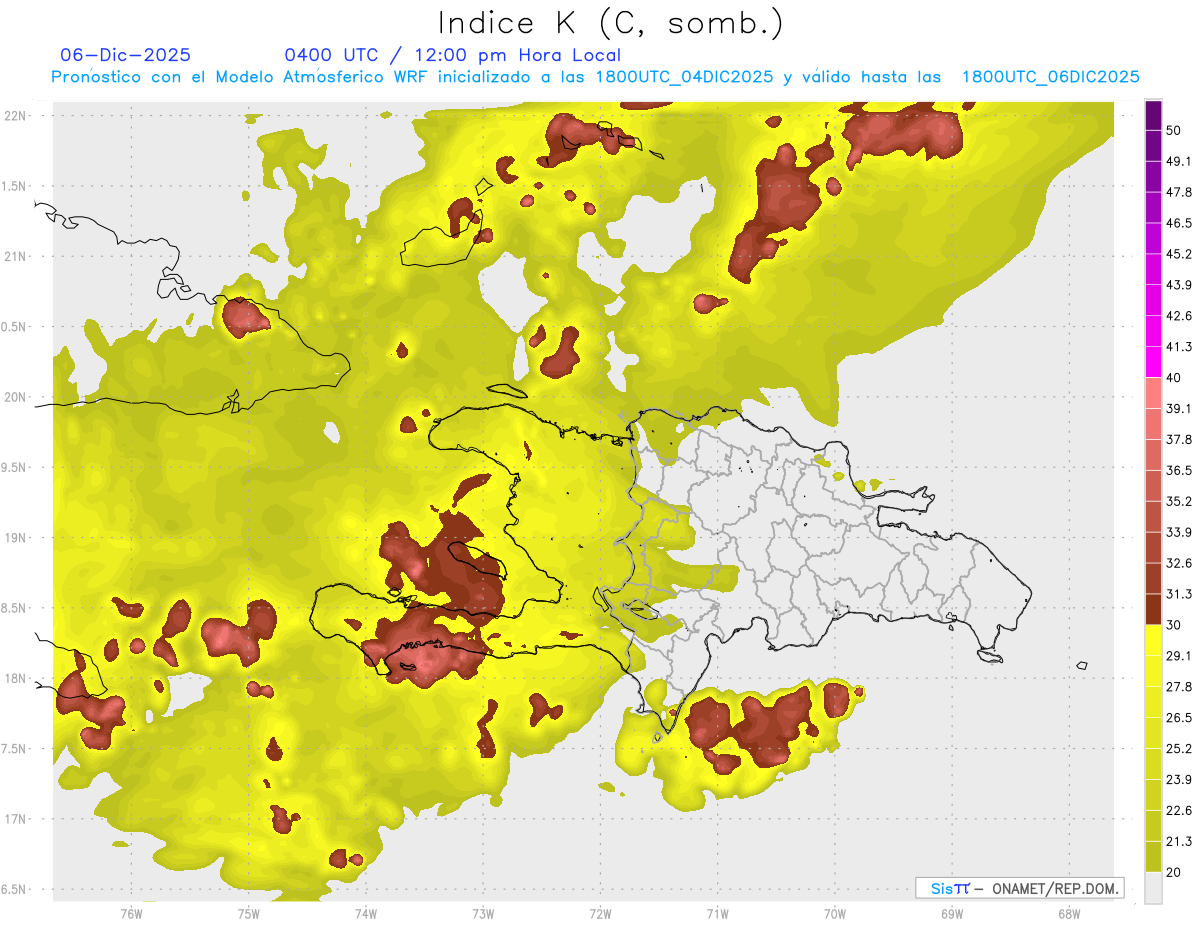This screenshot has height=927, width=1200.
Task: Pick the legend color between 49.1 and 50
Action: (x=1154, y=145)
